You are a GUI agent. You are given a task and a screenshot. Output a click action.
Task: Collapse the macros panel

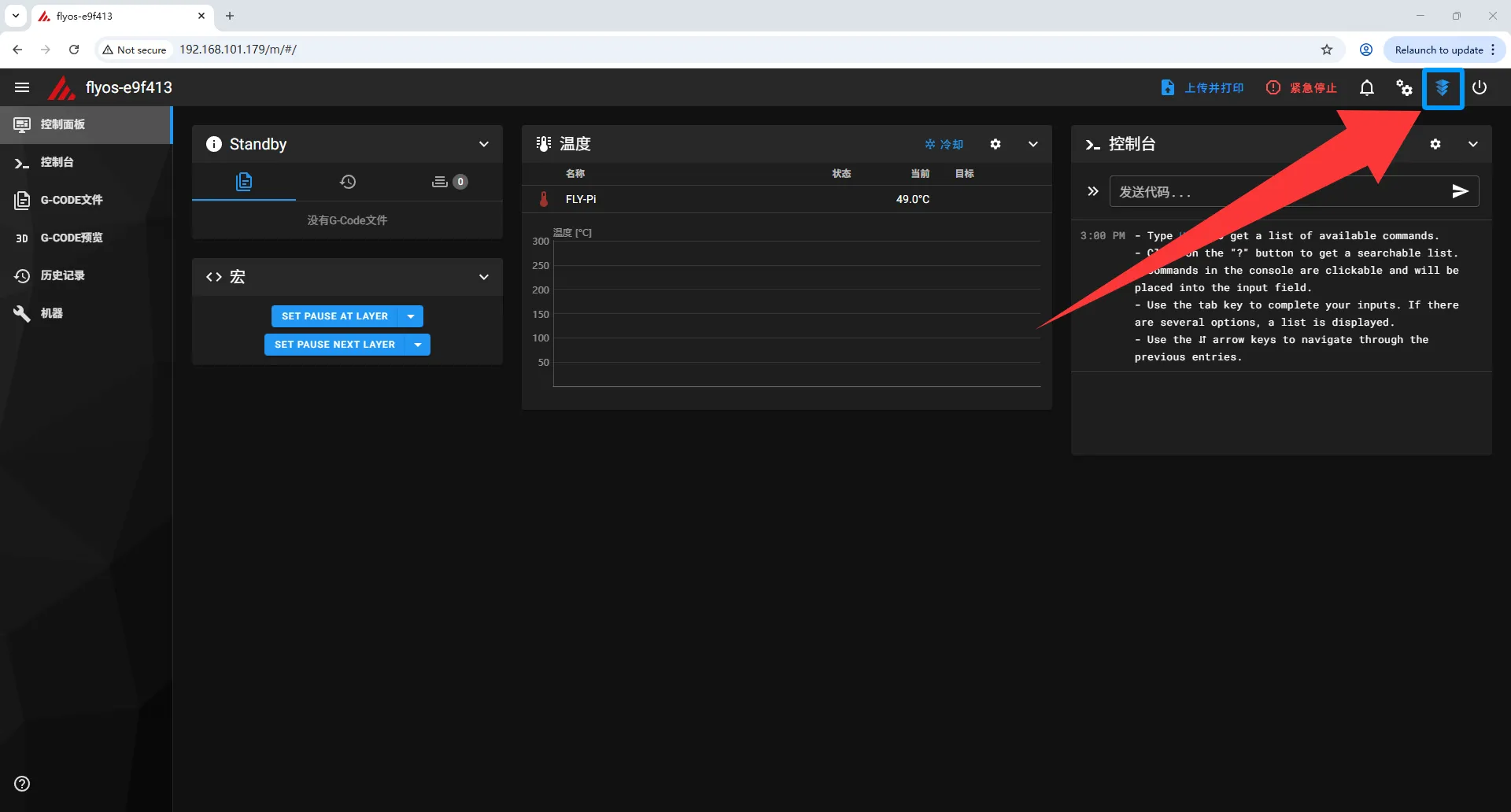(484, 277)
